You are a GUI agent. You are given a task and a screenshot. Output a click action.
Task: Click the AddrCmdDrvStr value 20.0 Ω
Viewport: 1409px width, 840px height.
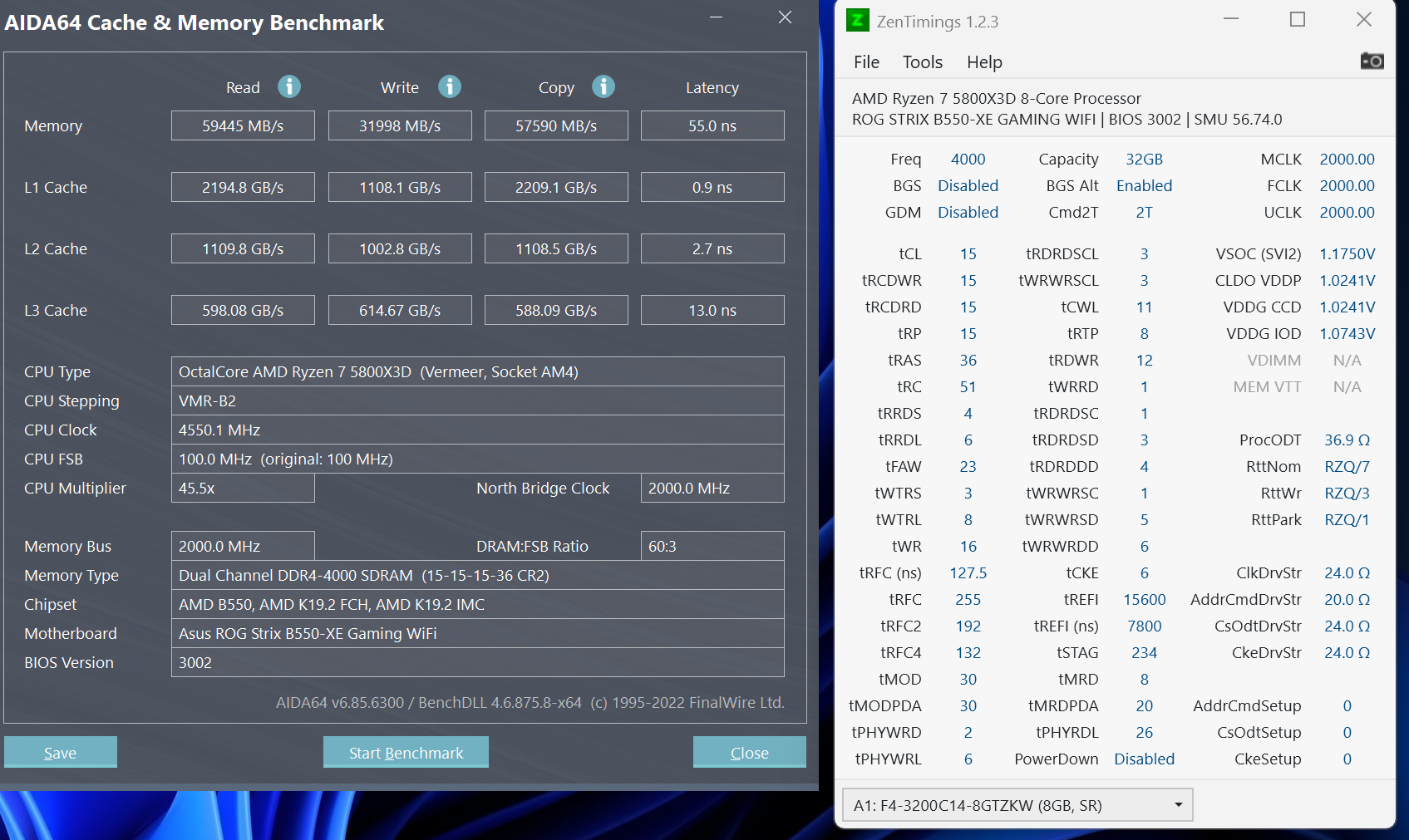(x=1347, y=599)
